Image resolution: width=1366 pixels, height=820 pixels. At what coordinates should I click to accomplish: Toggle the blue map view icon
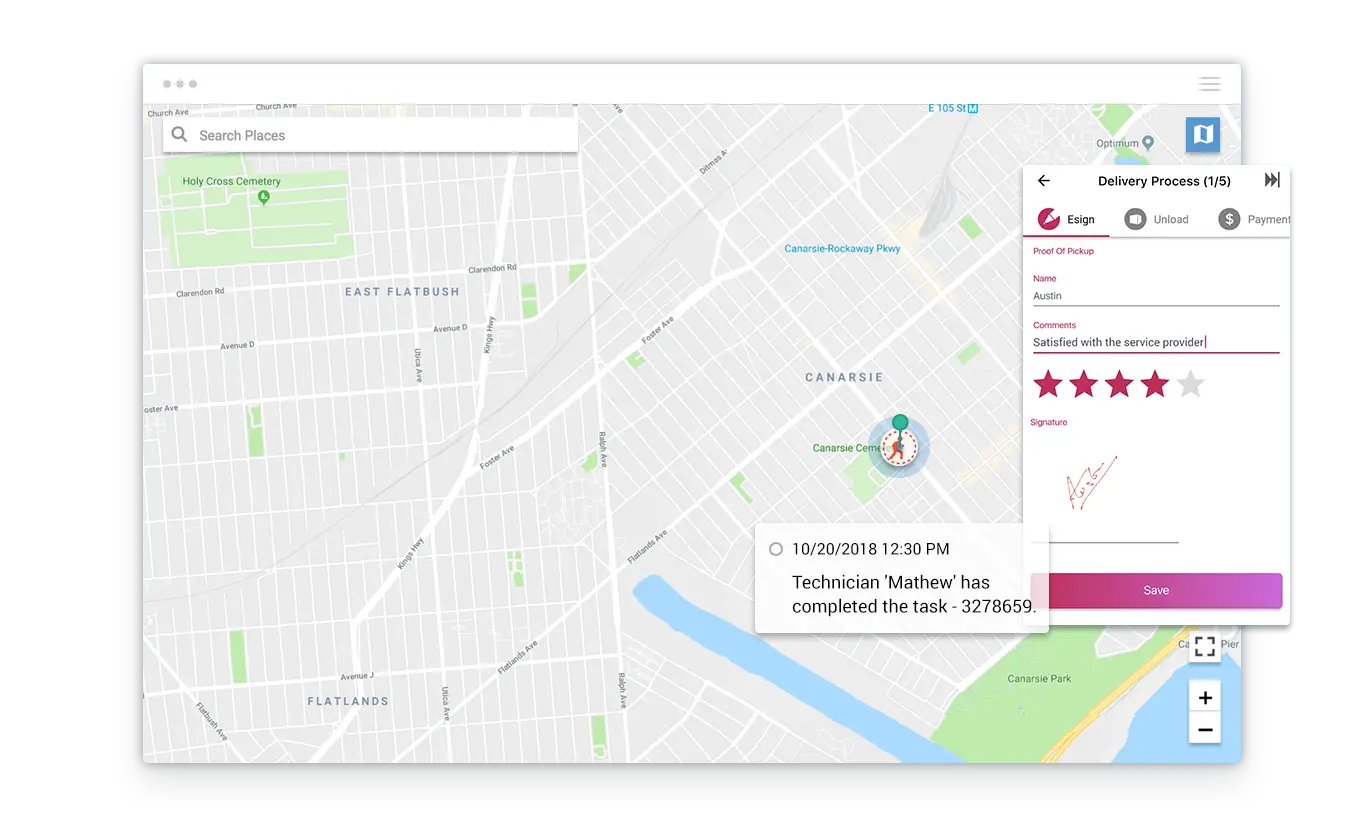[x=1203, y=134]
